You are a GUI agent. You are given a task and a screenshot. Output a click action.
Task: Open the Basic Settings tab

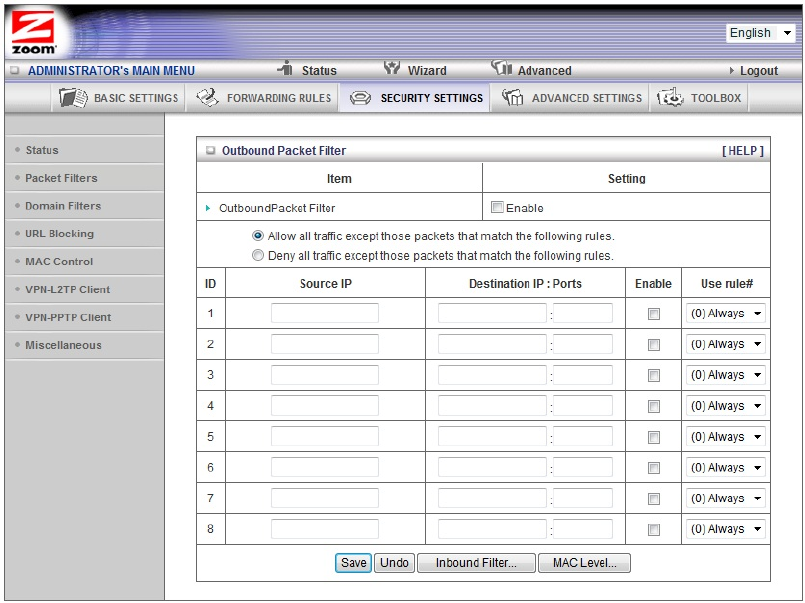(118, 98)
